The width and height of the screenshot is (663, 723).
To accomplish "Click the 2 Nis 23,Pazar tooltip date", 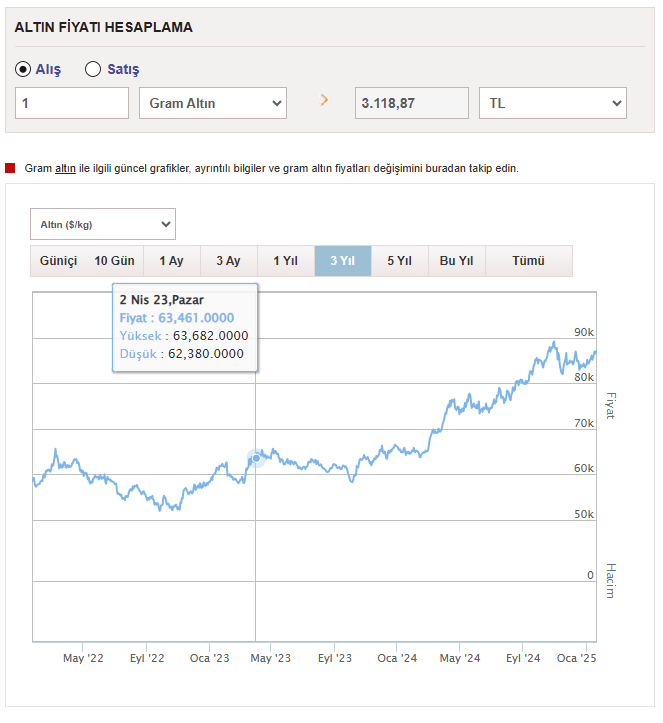I will (162, 300).
